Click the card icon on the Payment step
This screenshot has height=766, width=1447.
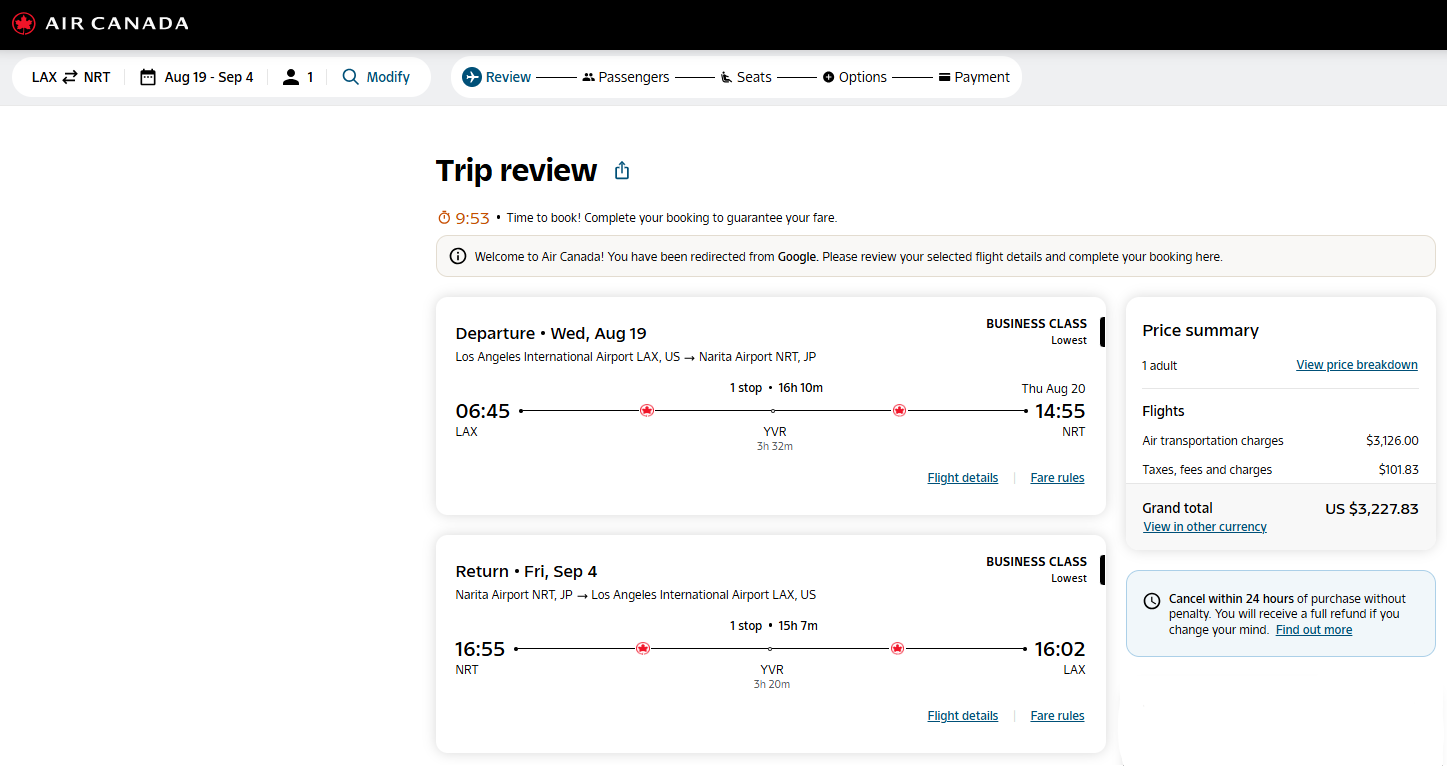tap(944, 77)
